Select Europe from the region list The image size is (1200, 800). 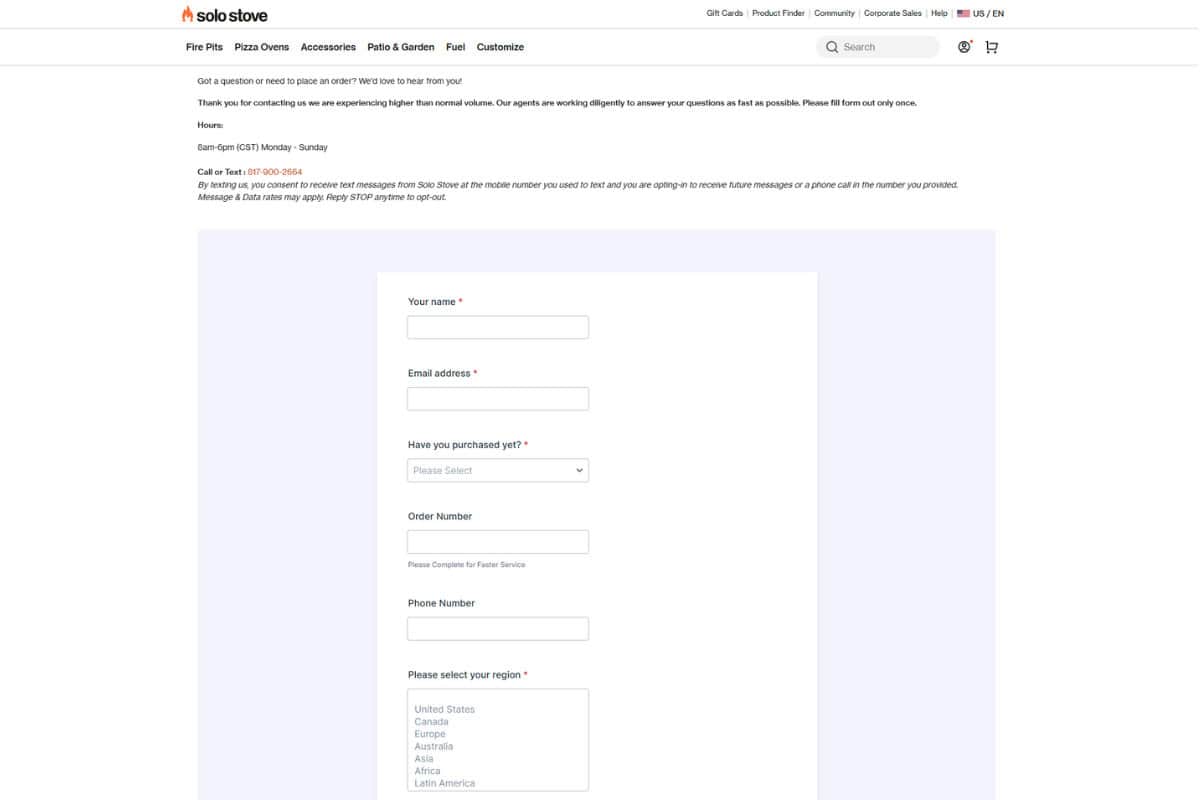pos(430,733)
